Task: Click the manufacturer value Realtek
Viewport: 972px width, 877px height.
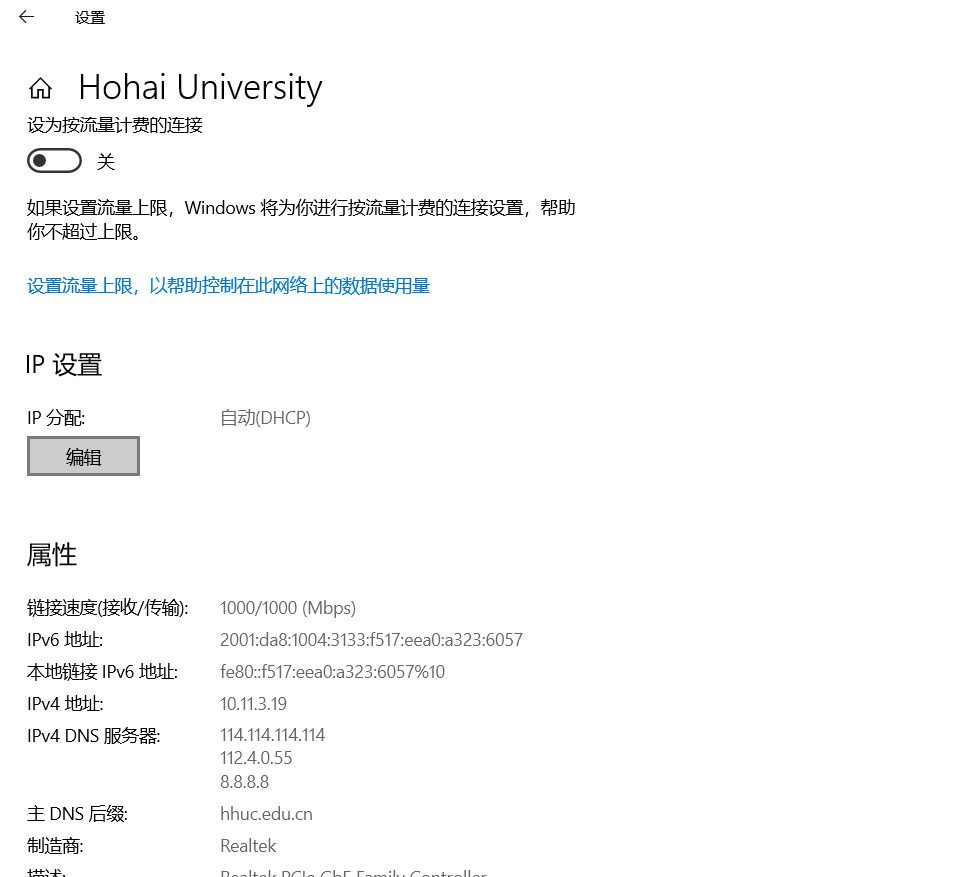Action: [x=248, y=846]
